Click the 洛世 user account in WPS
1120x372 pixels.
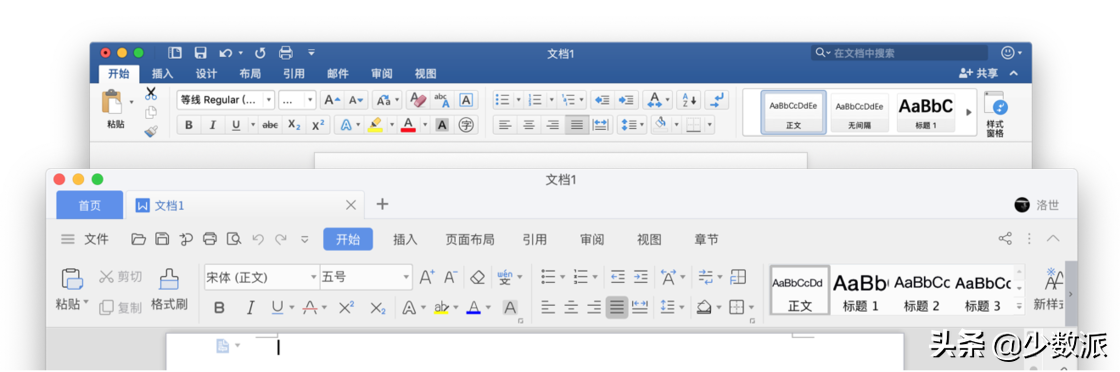[x=1037, y=205]
